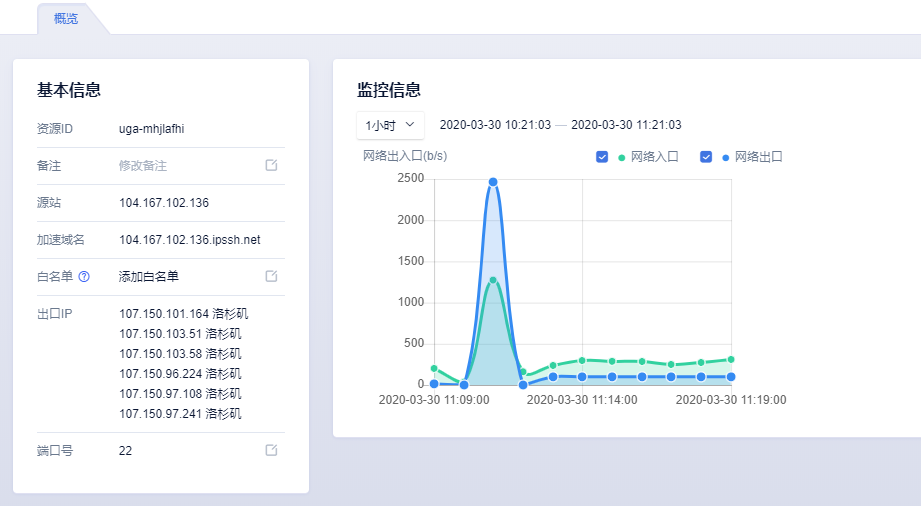The width and height of the screenshot is (921, 506).
Task: Click the accelerated domain 104.167.102.136.ipssh.net
Action: pyautogui.click(x=189, y=240)
